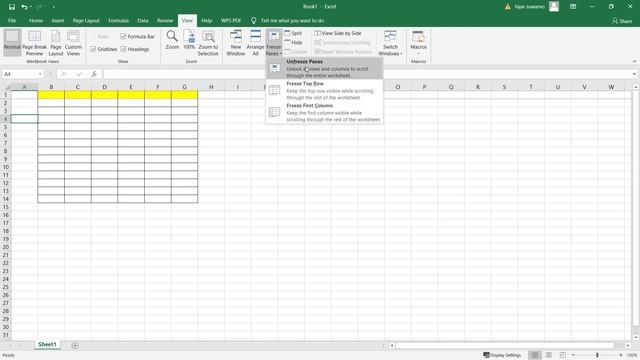Open the Zoom dialog magnifier

click(172, 40)
